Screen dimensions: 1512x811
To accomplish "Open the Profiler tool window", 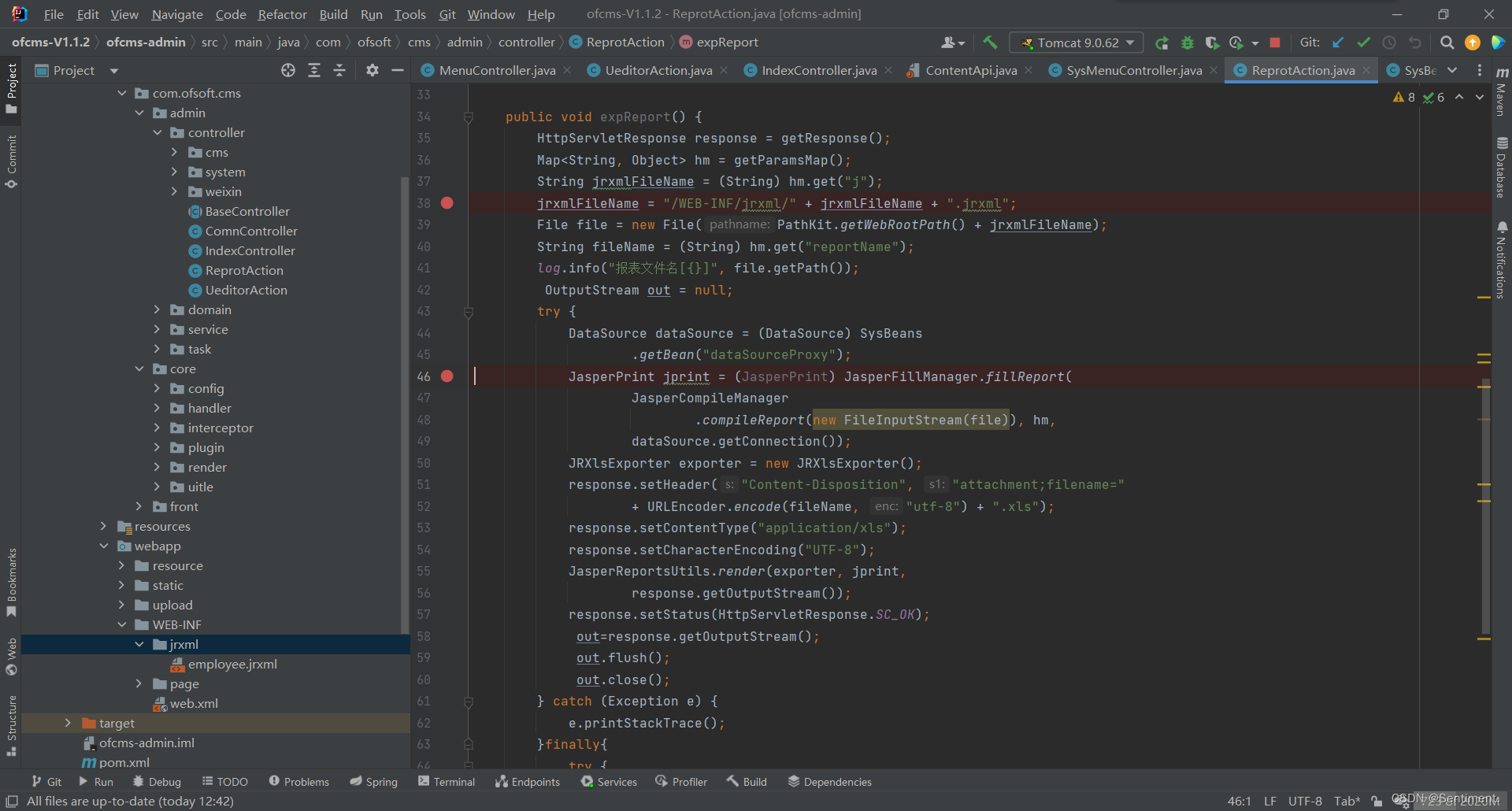I will [x=681, y=781].
